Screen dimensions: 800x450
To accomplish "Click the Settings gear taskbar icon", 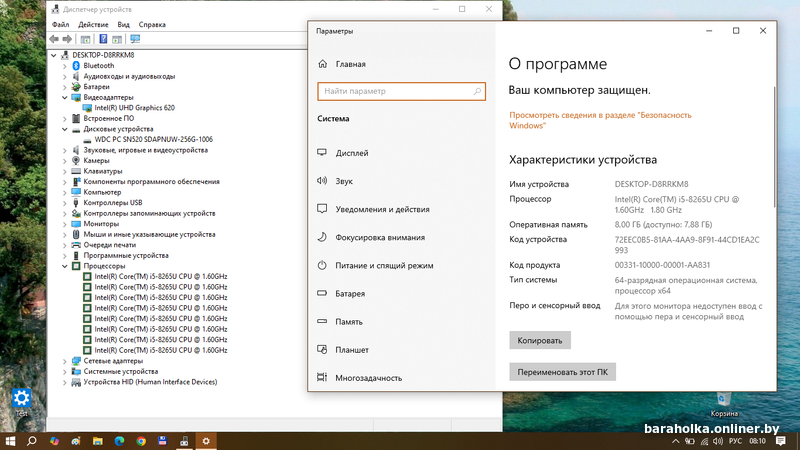I will click(x=206, y=441).
